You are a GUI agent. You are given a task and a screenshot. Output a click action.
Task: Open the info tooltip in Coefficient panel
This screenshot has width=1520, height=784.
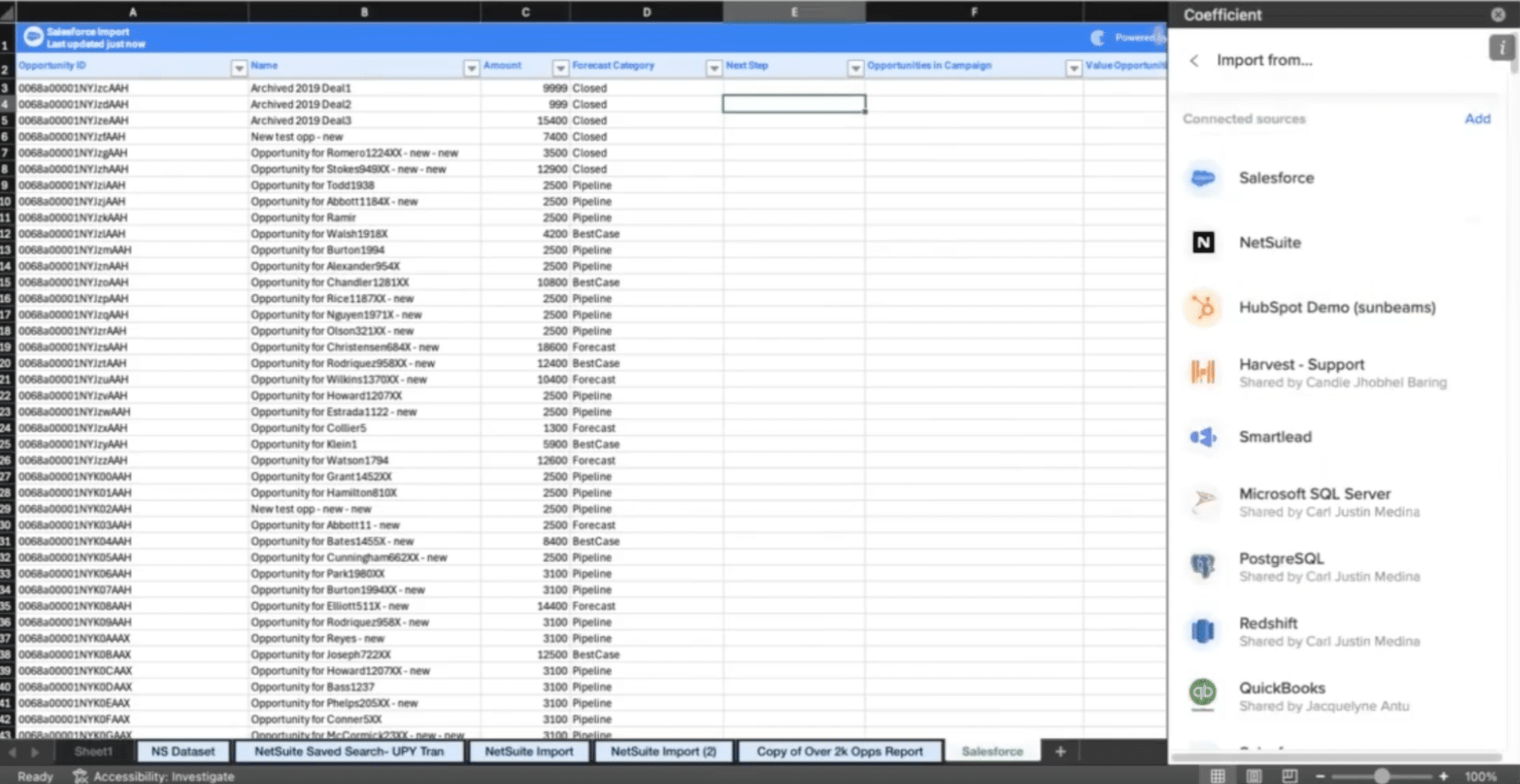pos(1501,49)
